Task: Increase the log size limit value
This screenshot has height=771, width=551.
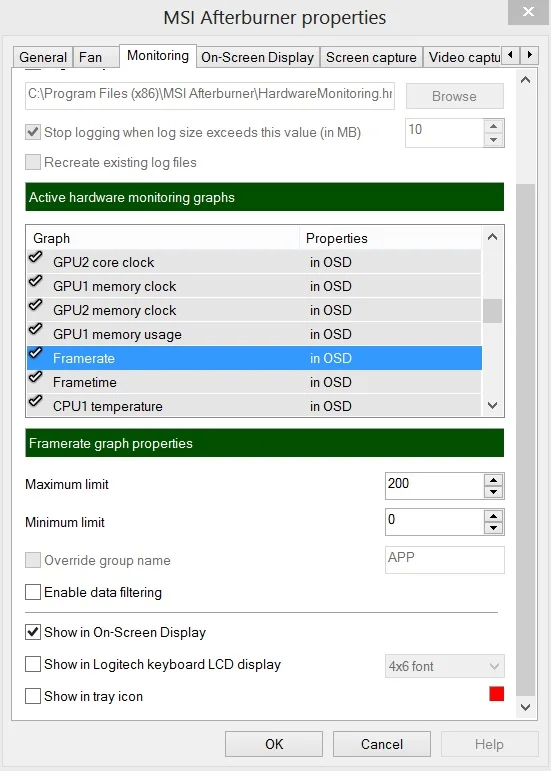Action: (493, 126)
